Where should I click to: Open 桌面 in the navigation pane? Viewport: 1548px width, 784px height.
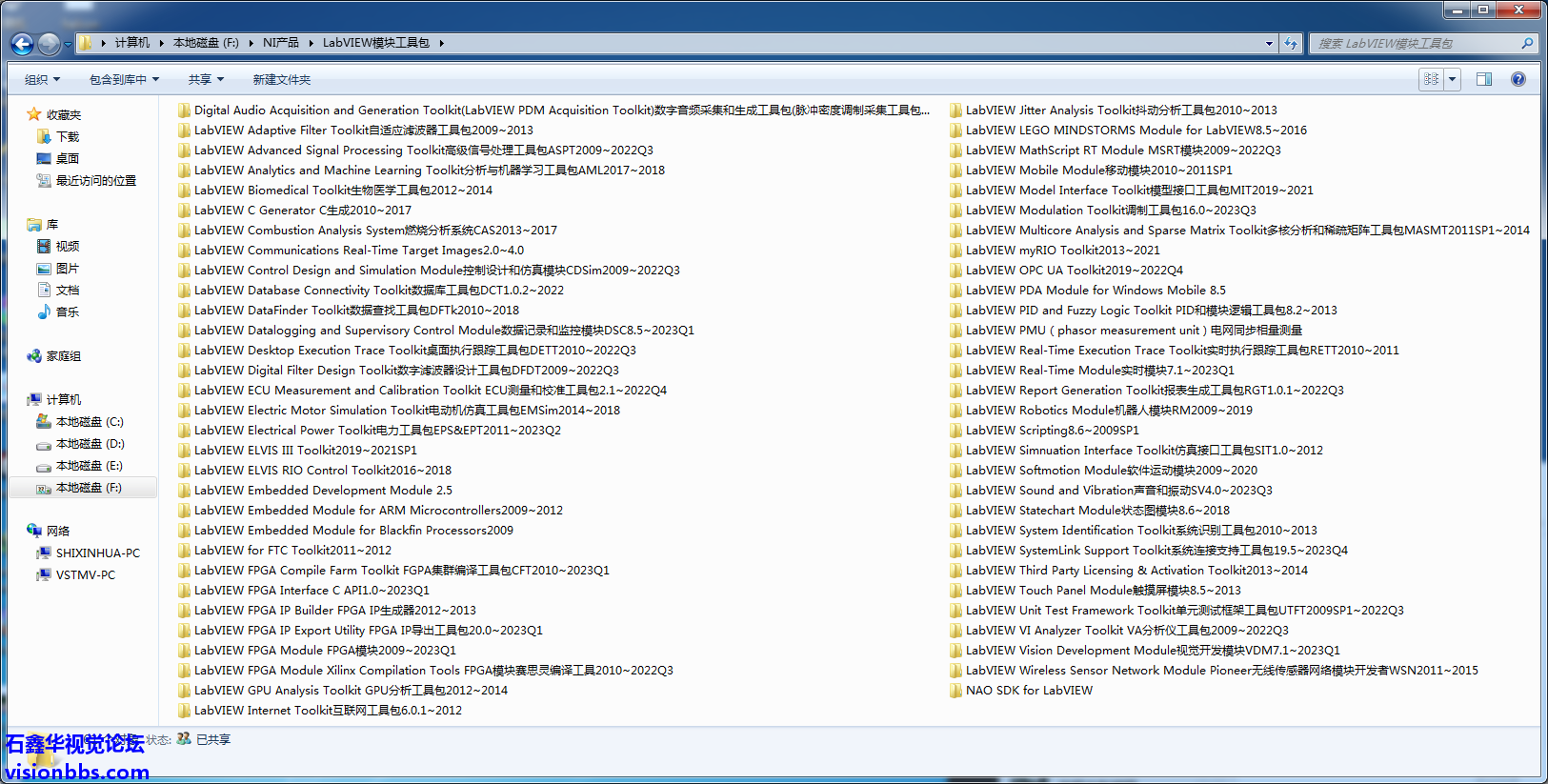pyautogui.click(x=67, y=158)
